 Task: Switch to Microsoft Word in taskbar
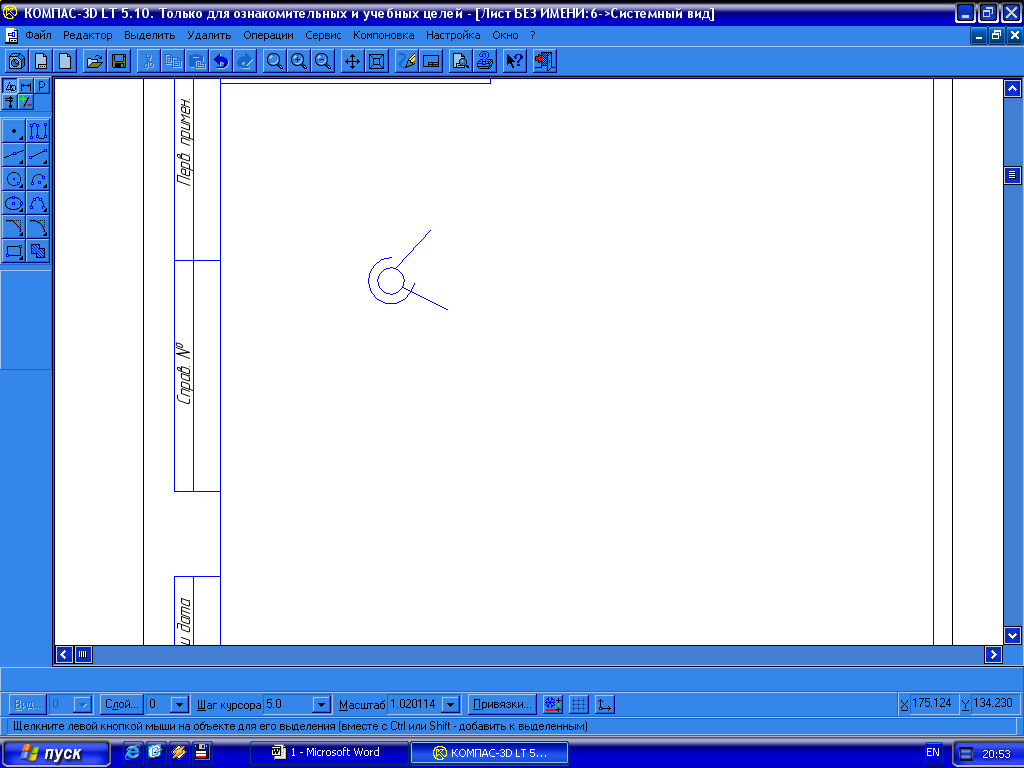pos(329,753)
